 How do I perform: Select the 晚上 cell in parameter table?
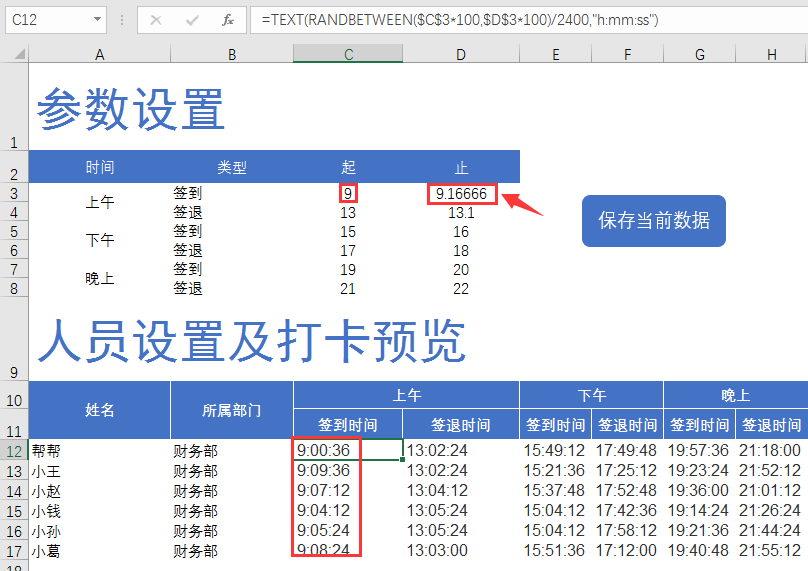pos(99,278)
